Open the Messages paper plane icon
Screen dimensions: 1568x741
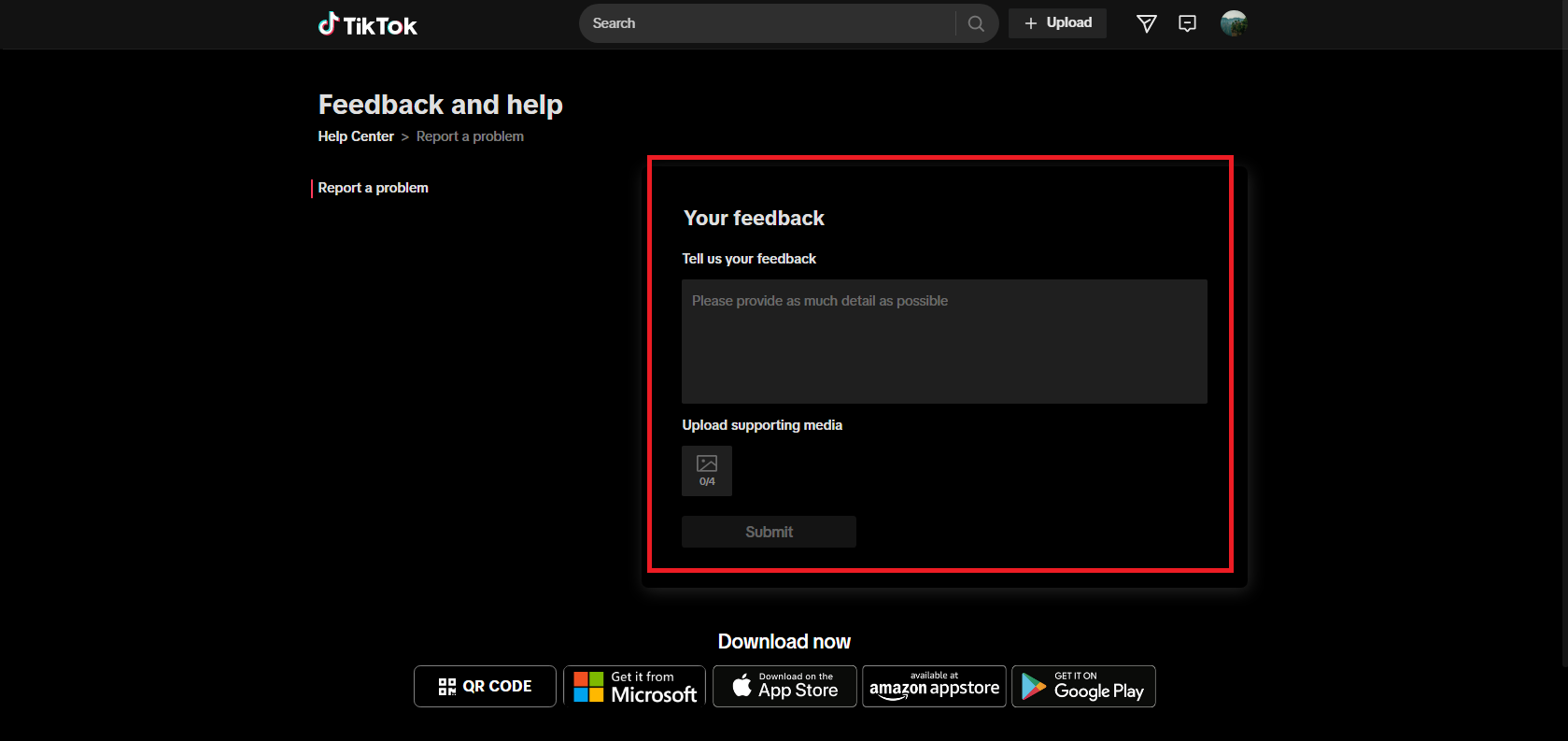coord(1147,23)
